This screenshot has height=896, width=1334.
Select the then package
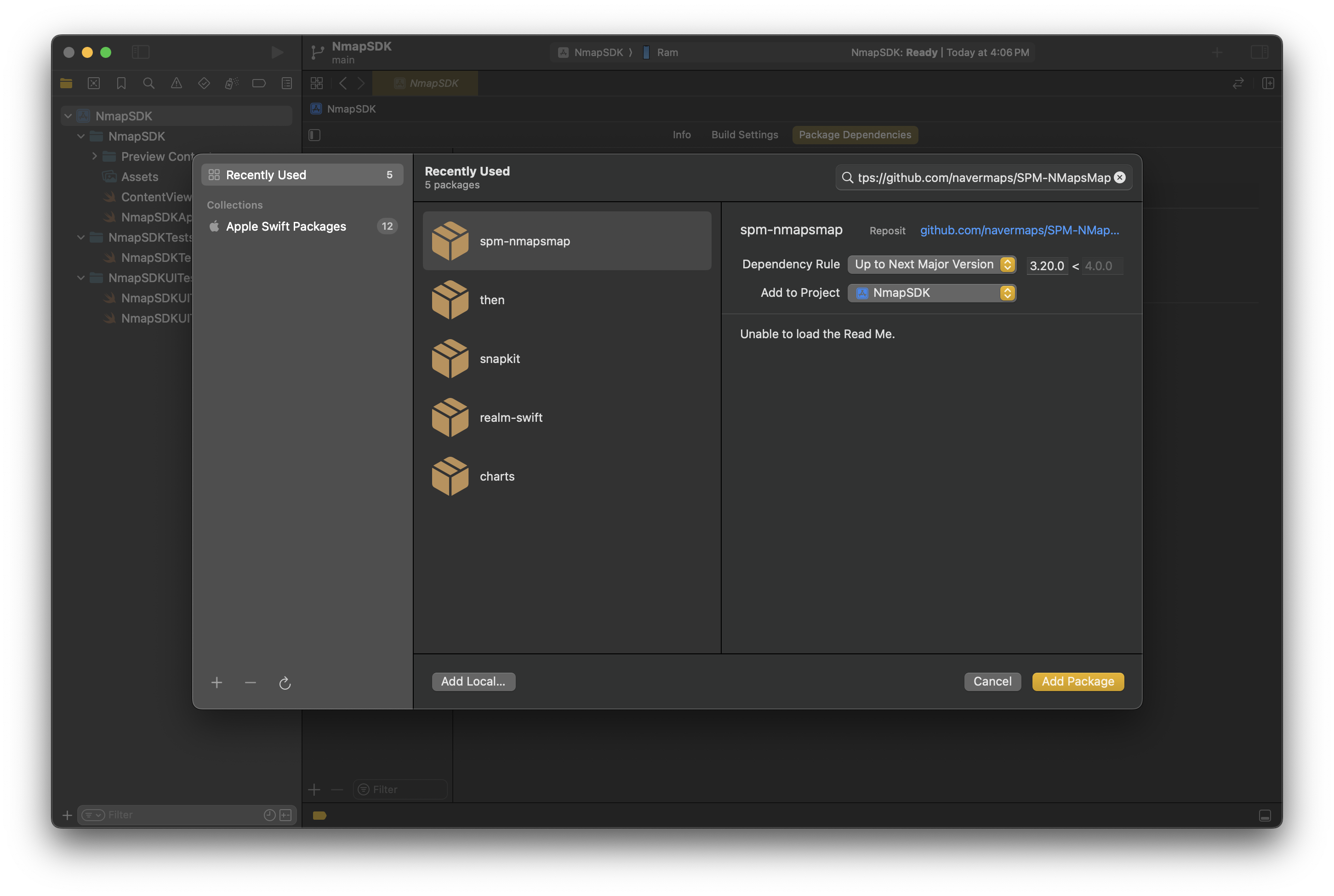[567, 300]
